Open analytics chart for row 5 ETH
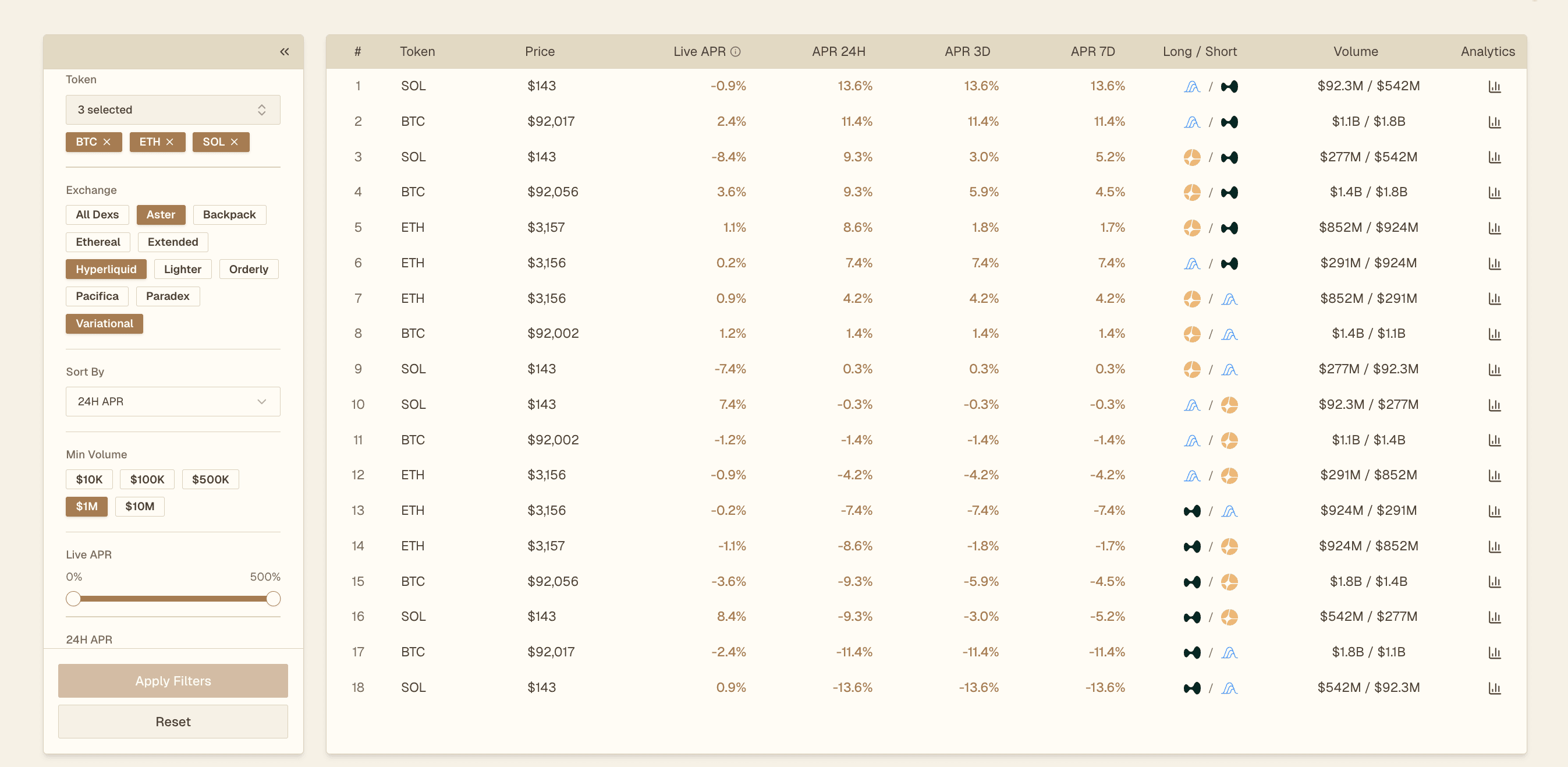 point(1493,228)
